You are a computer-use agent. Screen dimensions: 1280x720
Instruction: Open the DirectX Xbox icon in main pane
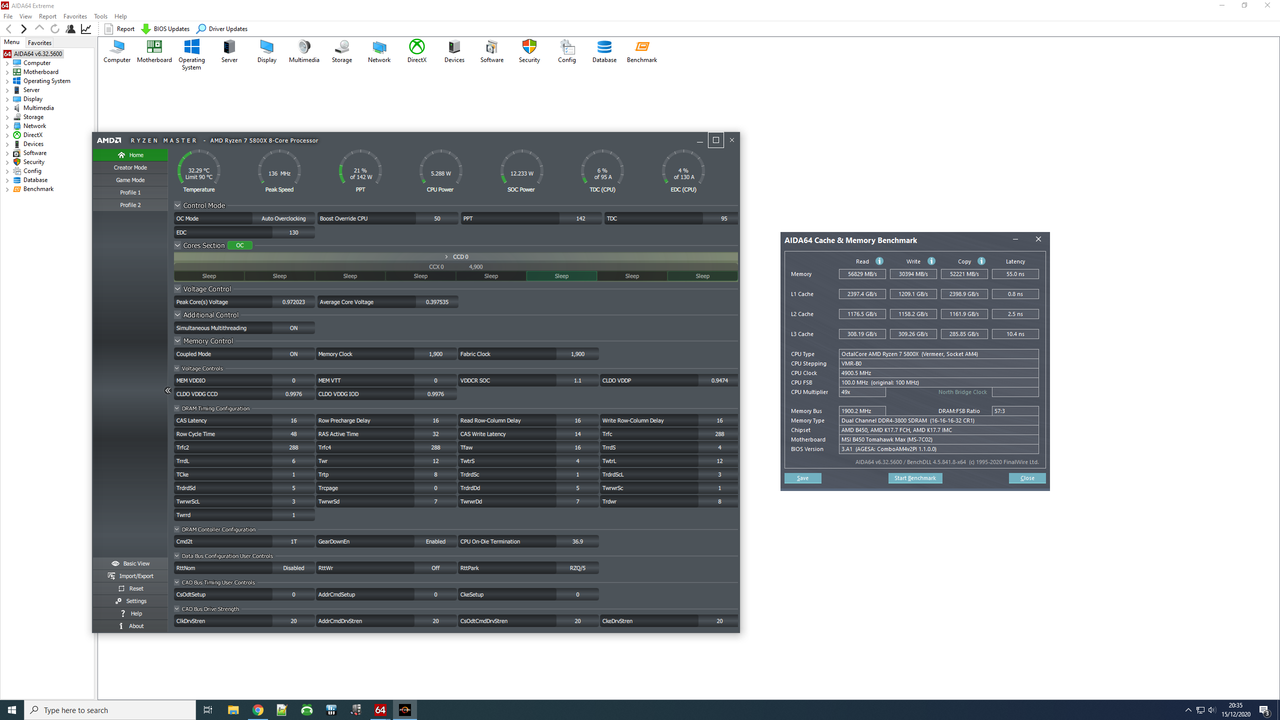(417, 47)
